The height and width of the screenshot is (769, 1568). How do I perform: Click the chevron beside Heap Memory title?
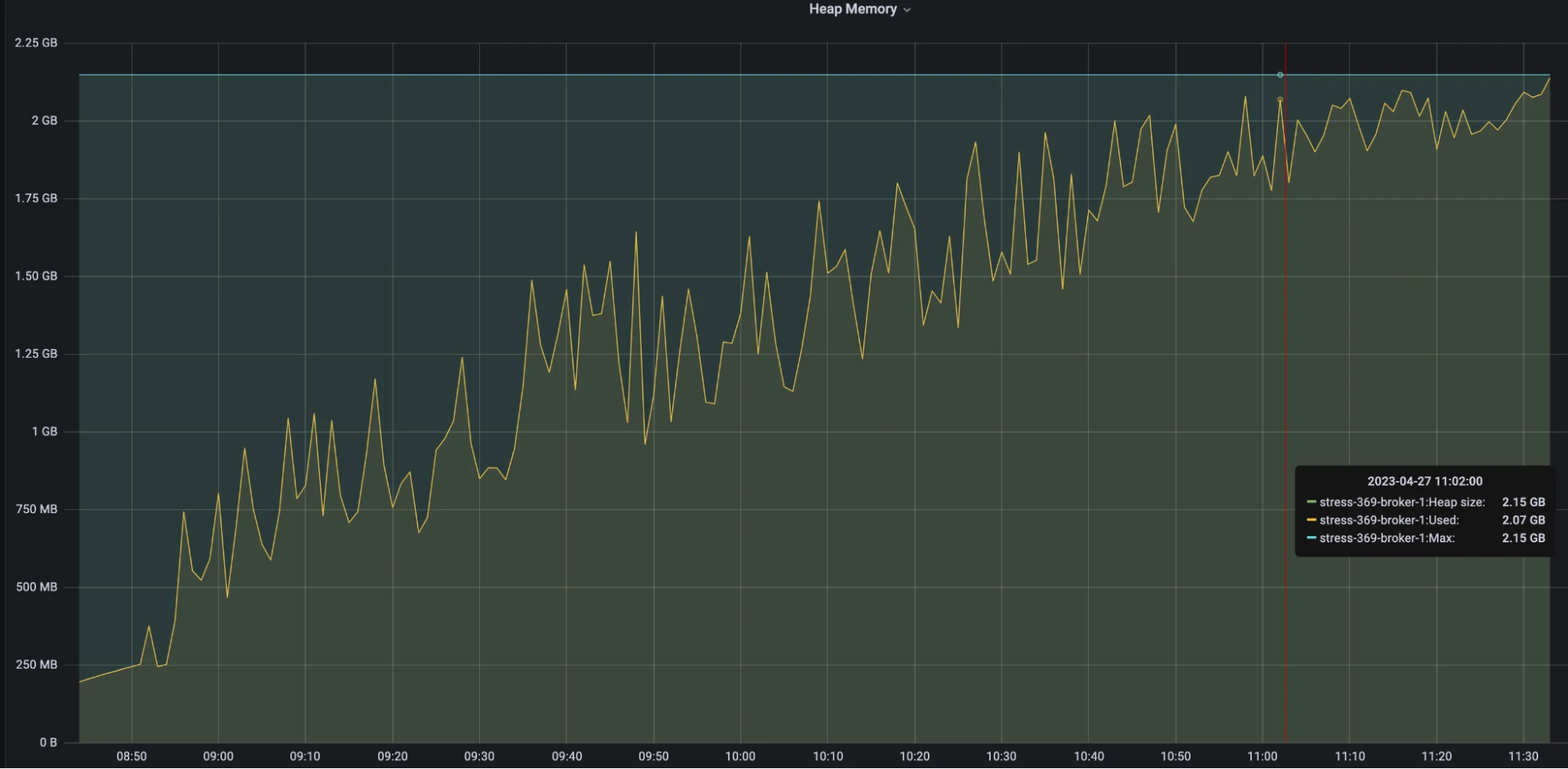click(x=908, y=10)
